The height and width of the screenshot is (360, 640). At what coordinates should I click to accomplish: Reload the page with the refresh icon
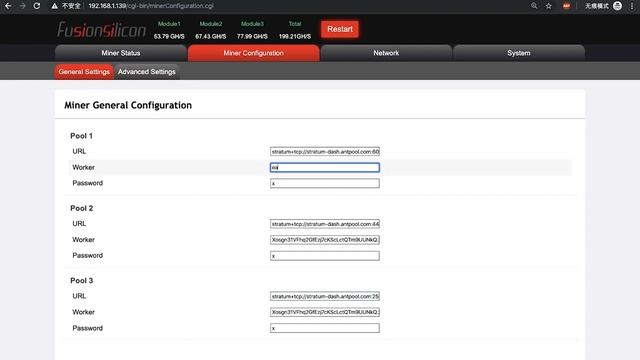(x=37, y=6)
